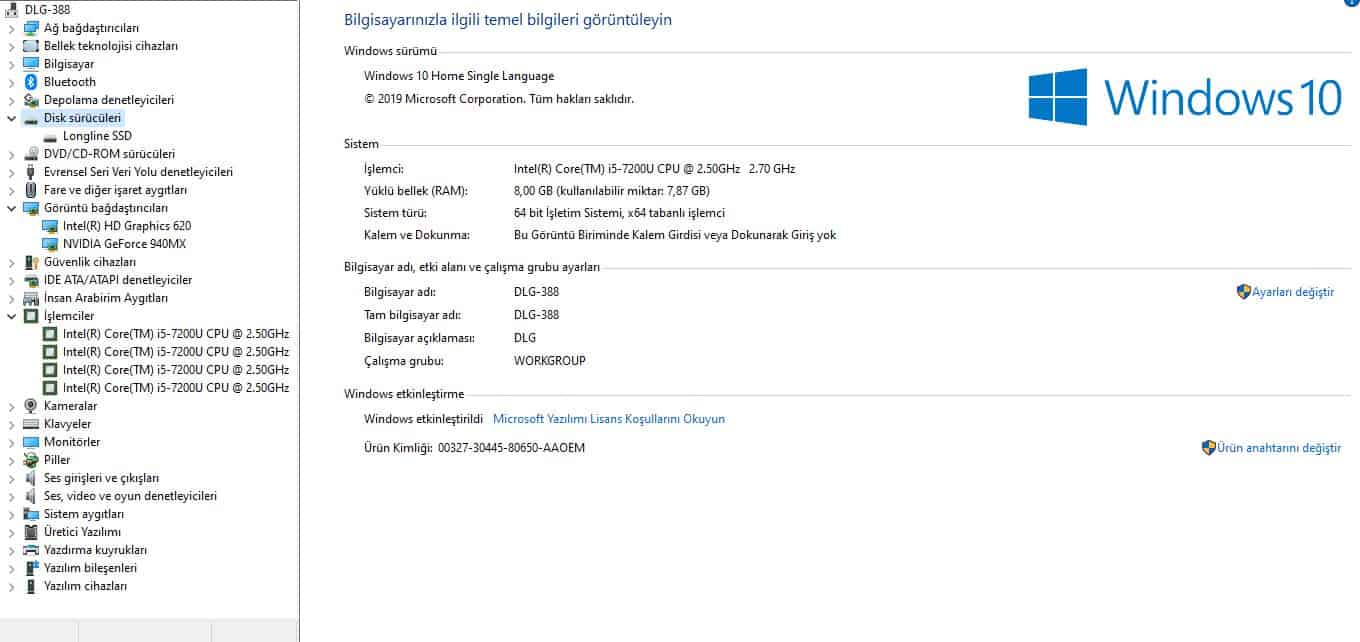Click the Üretici Yazılımı firmware icon

coord(31,532)
